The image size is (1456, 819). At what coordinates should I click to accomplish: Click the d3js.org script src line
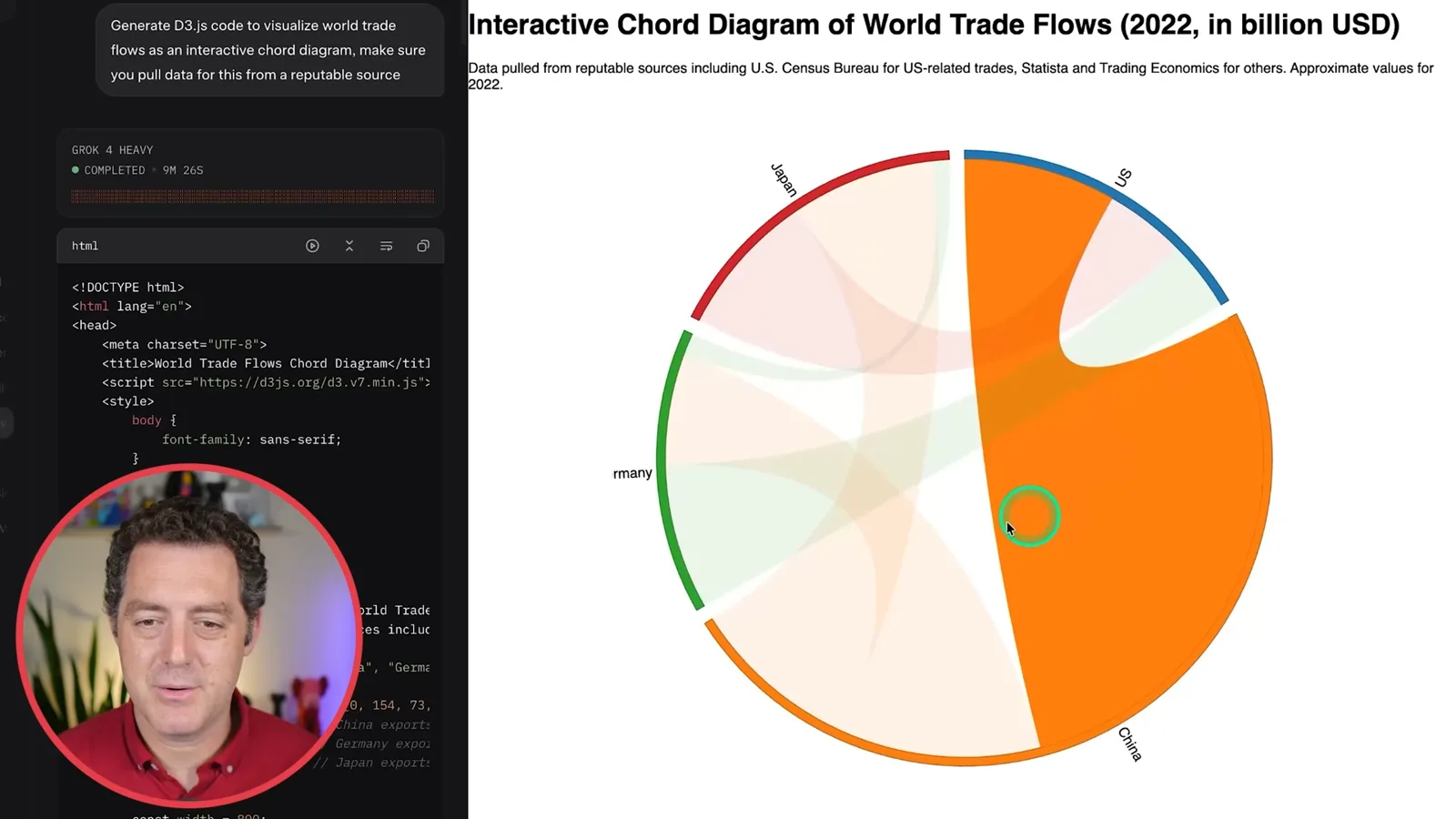(x=266, y=382)
